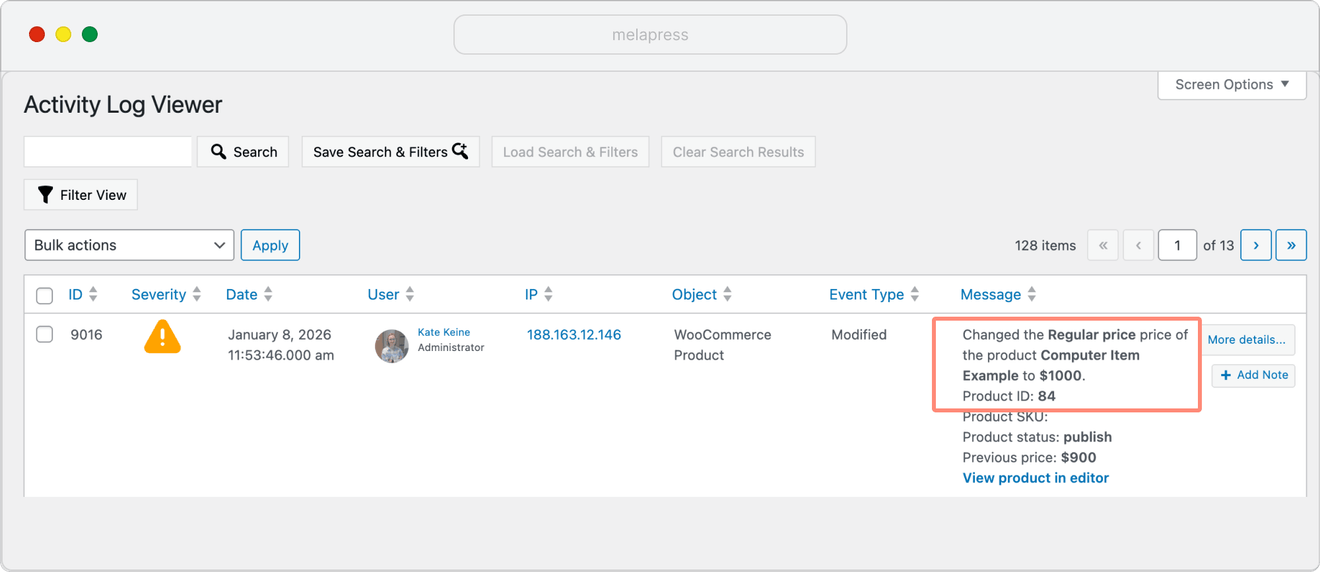Tick the select-all checkbox in table header
This screenshot has width=1320, height=572.
[x=44, y=295]
